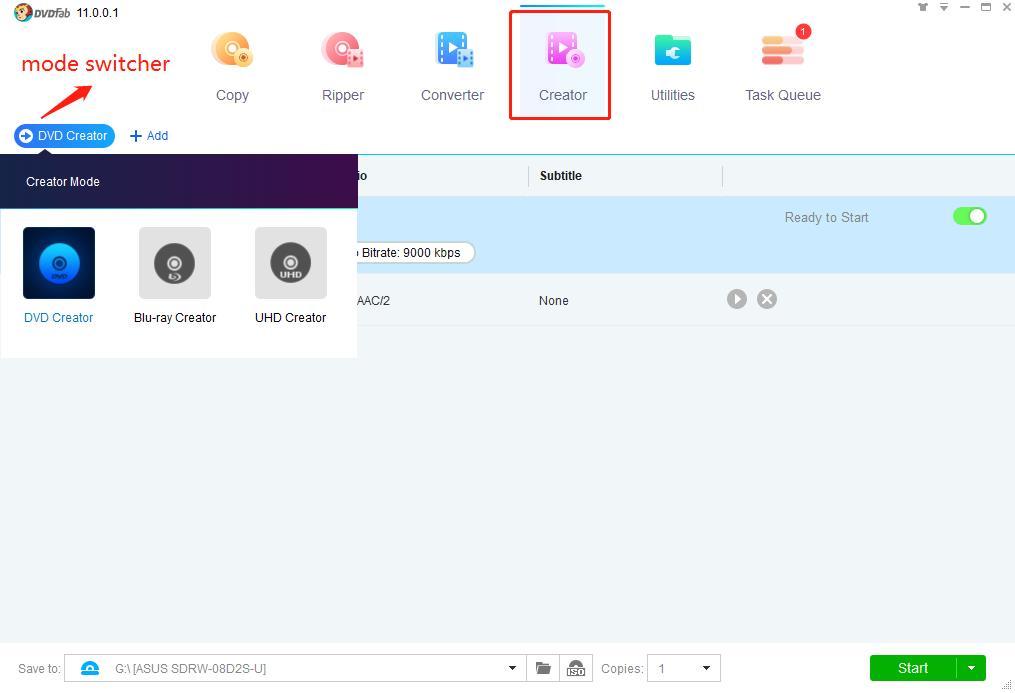Click the Bitrate: 9000 kbps pill
The image size is (1015, 693).
414,252
